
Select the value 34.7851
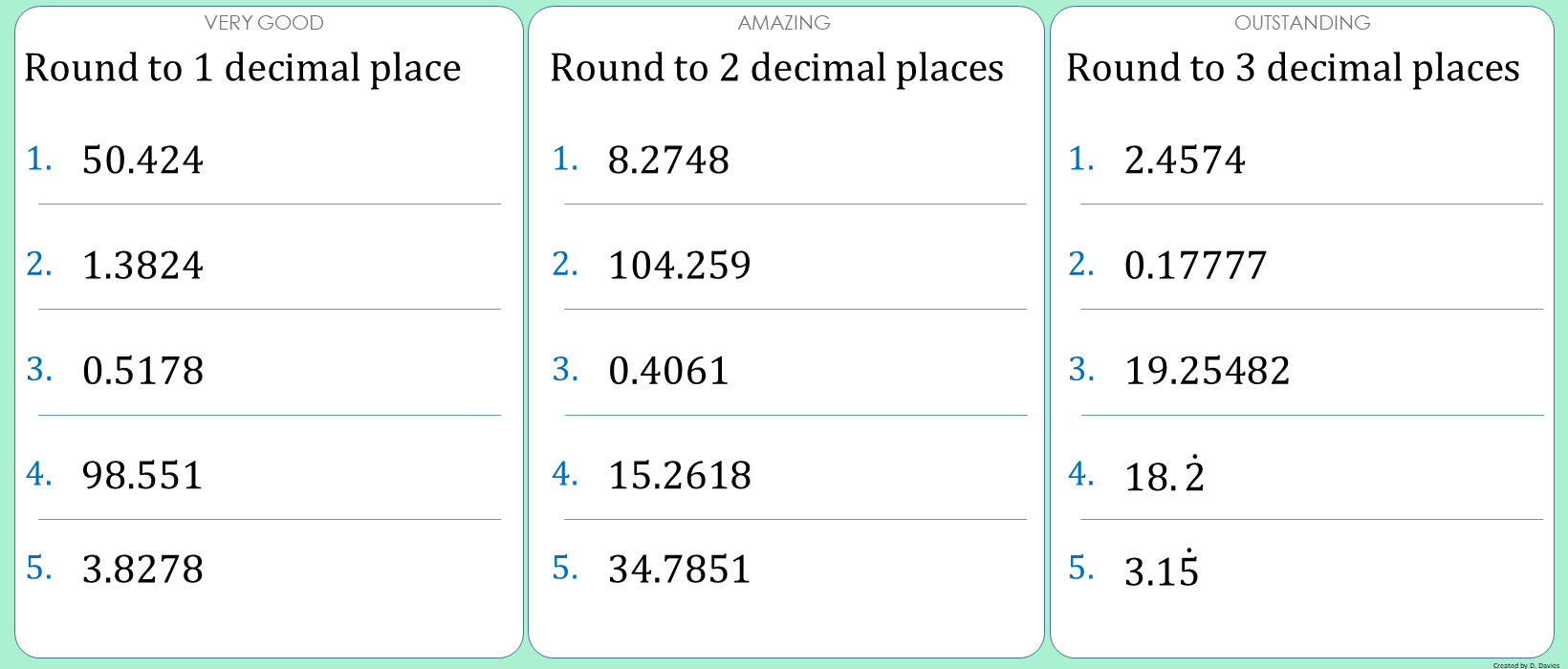pos(680,570)
